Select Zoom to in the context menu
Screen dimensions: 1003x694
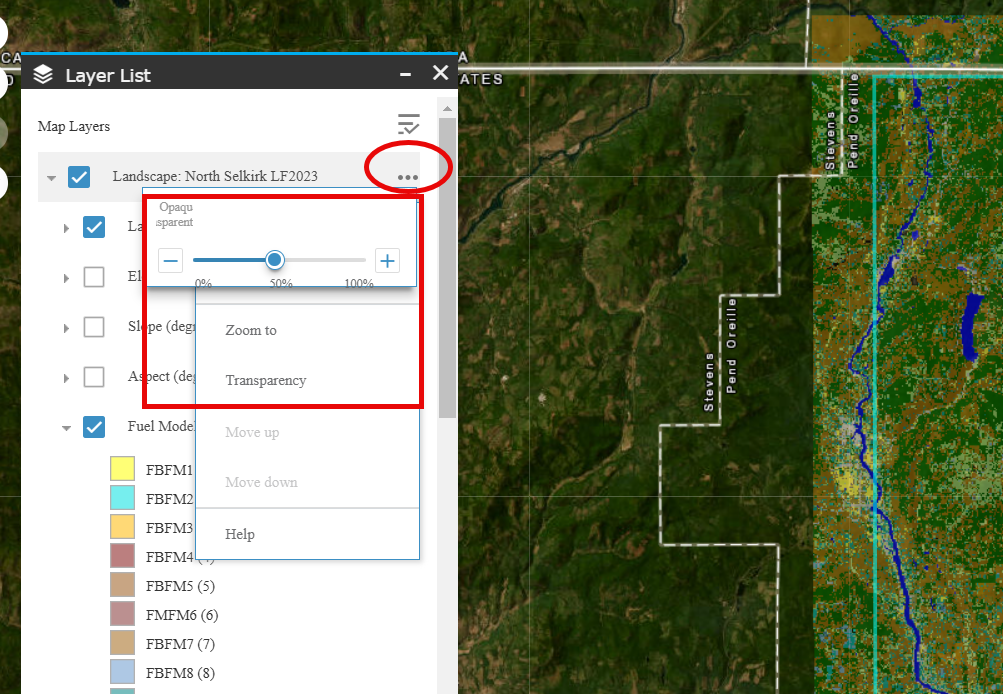pyautogui.click(x=251, y=330)
